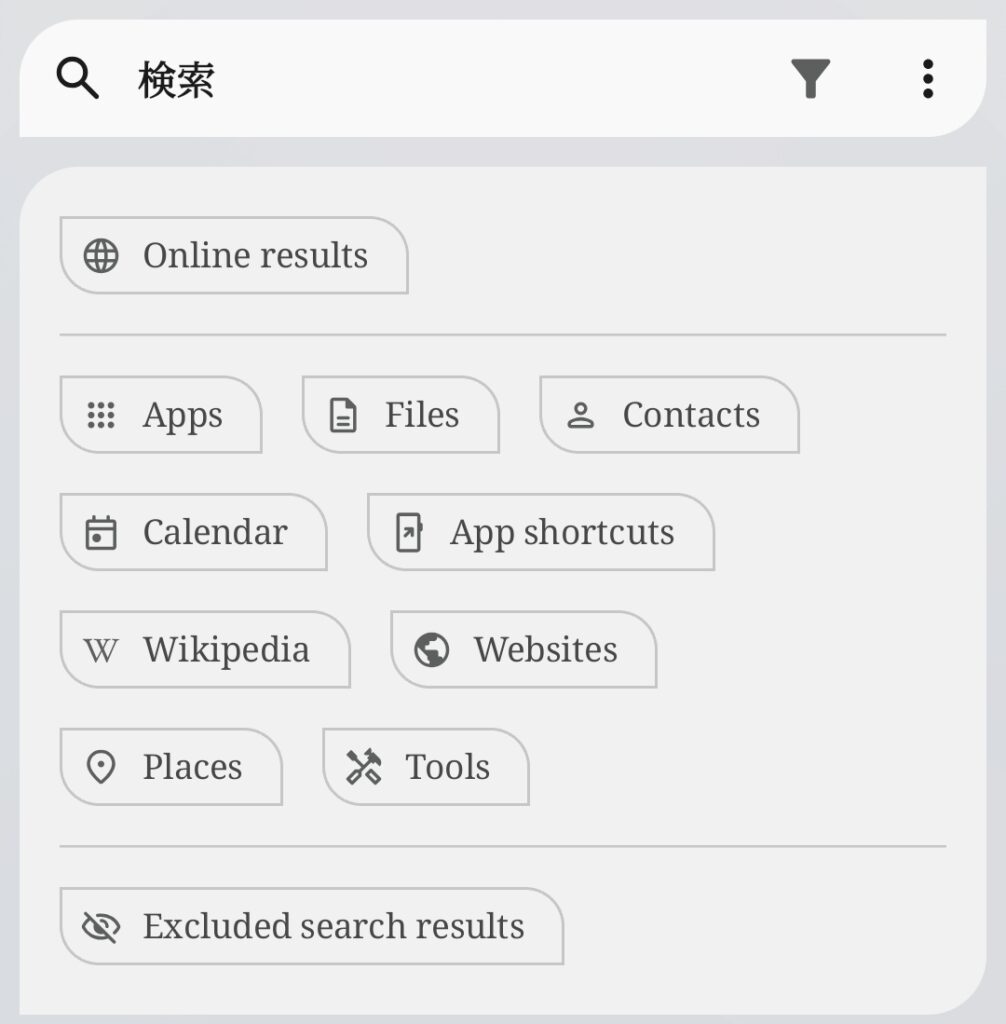Viewport: 1006px width, 1024px height.
Task: Toggle the Files filter chip
Action: pos(400,415)
